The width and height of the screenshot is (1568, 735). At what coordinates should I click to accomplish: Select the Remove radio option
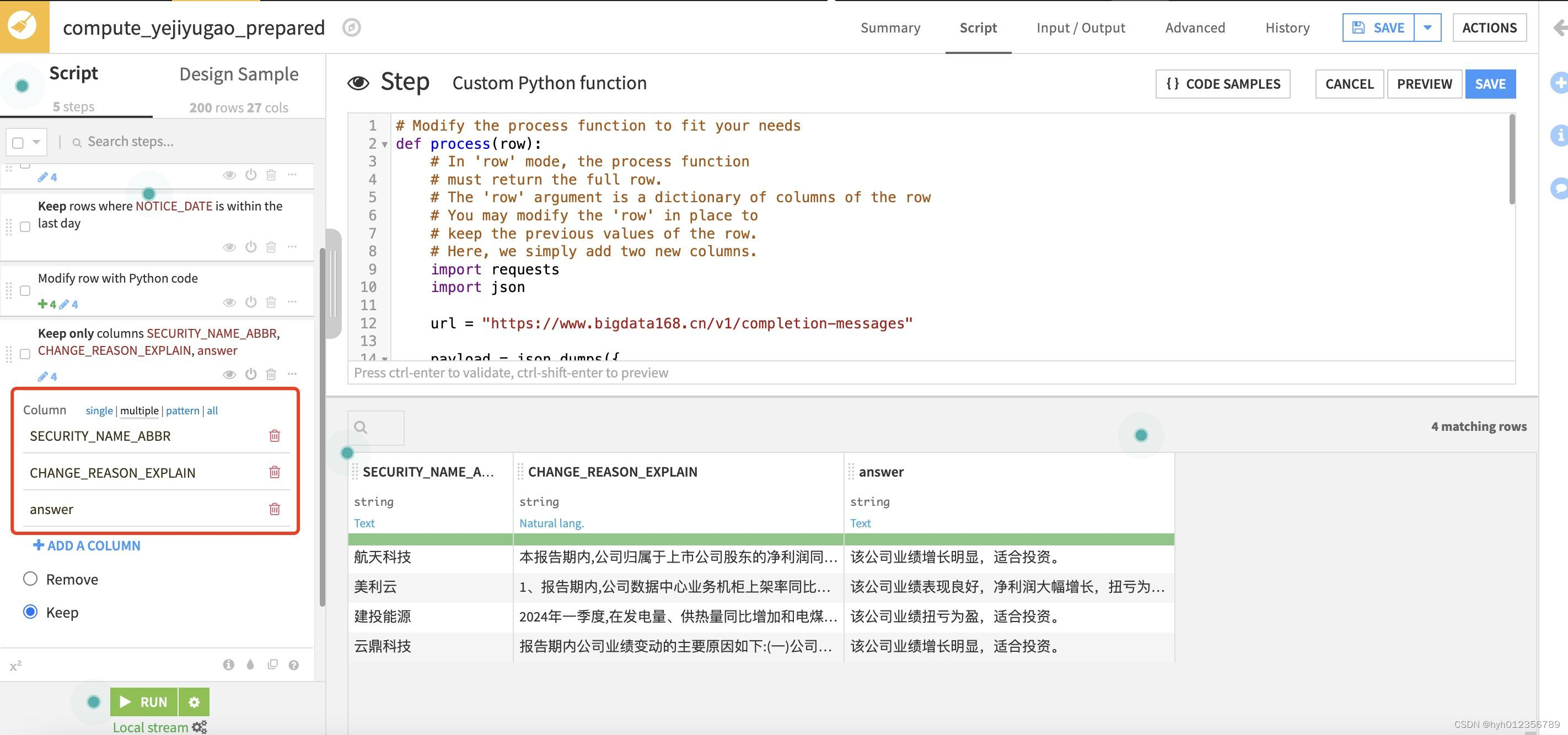click(30, 579)
